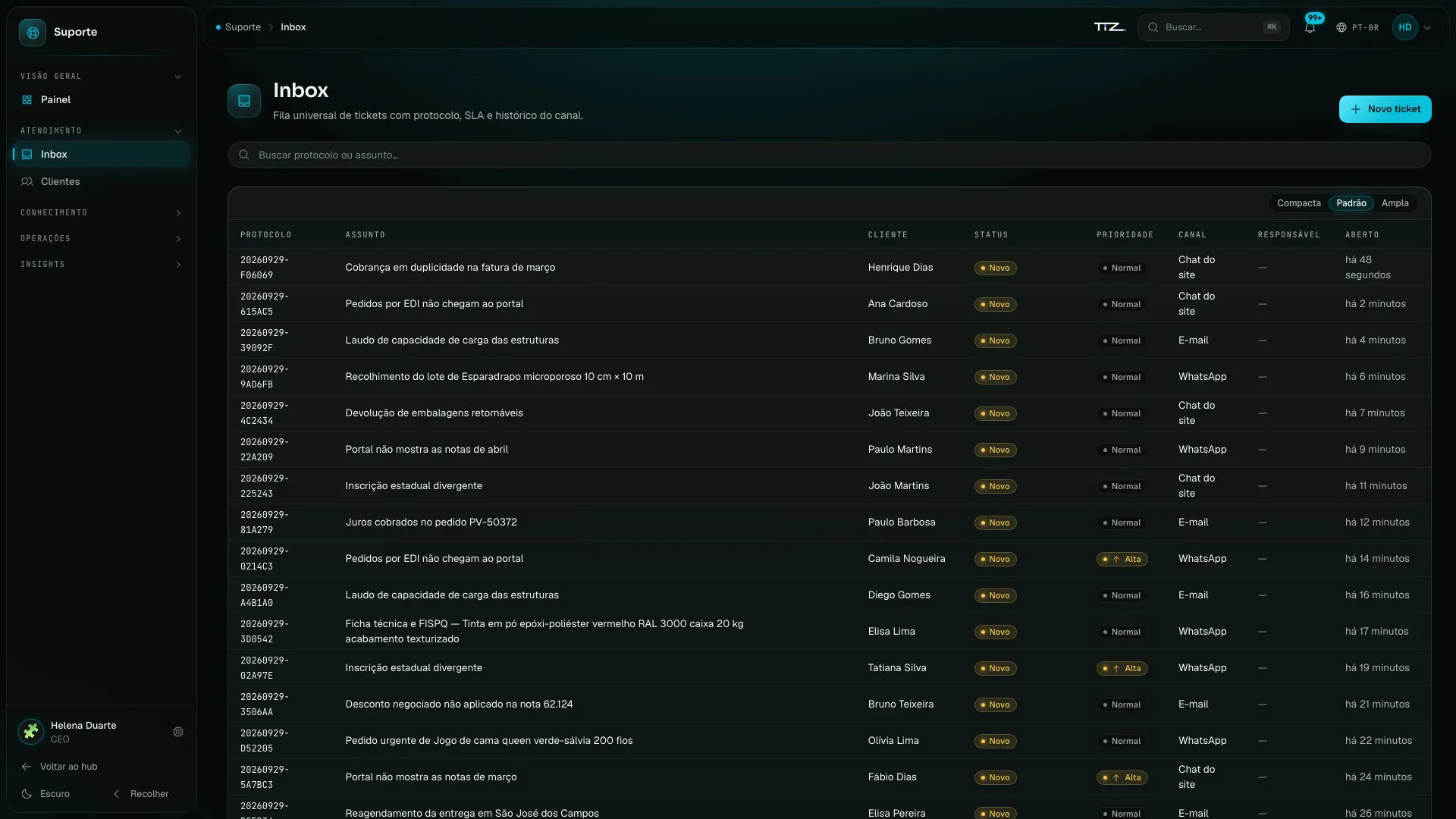Click Normal priority badge for Olívia Lima
Image resolution: width=1456 pixels, height=819 pixels.
coord(1122,742)
